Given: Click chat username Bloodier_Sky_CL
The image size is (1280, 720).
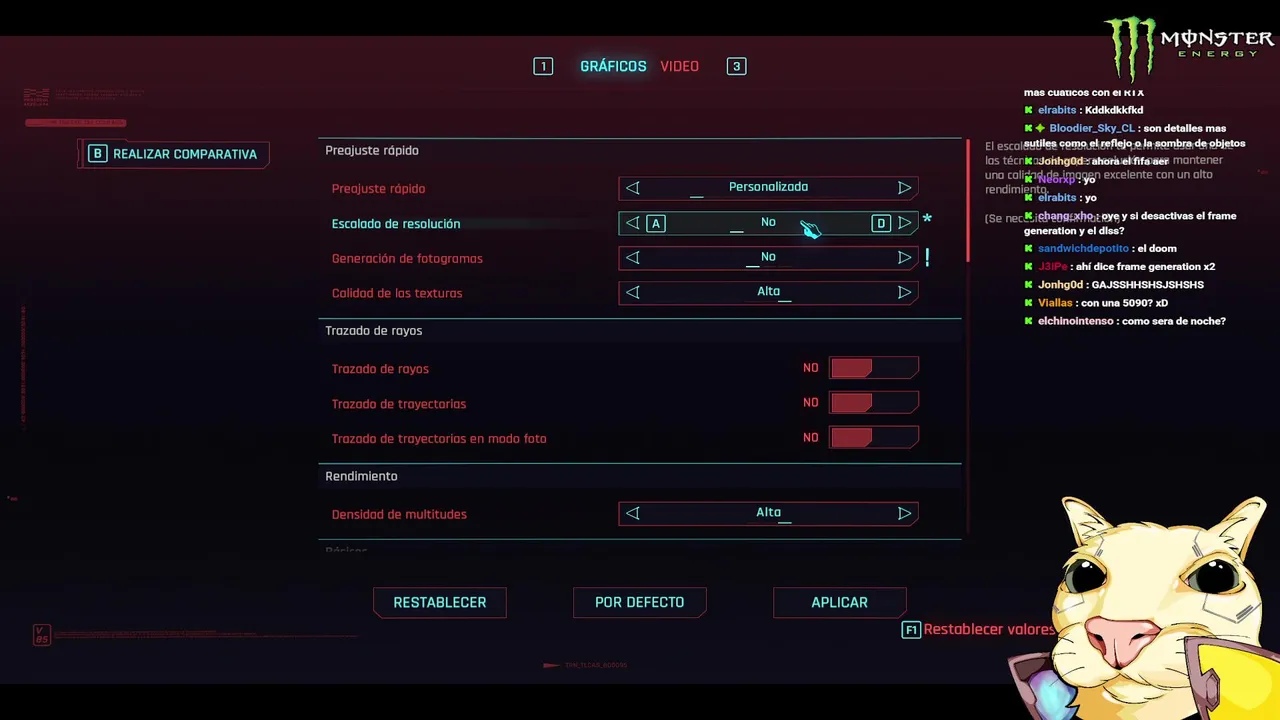Looking at the screenshot, I should (1092, 128).
